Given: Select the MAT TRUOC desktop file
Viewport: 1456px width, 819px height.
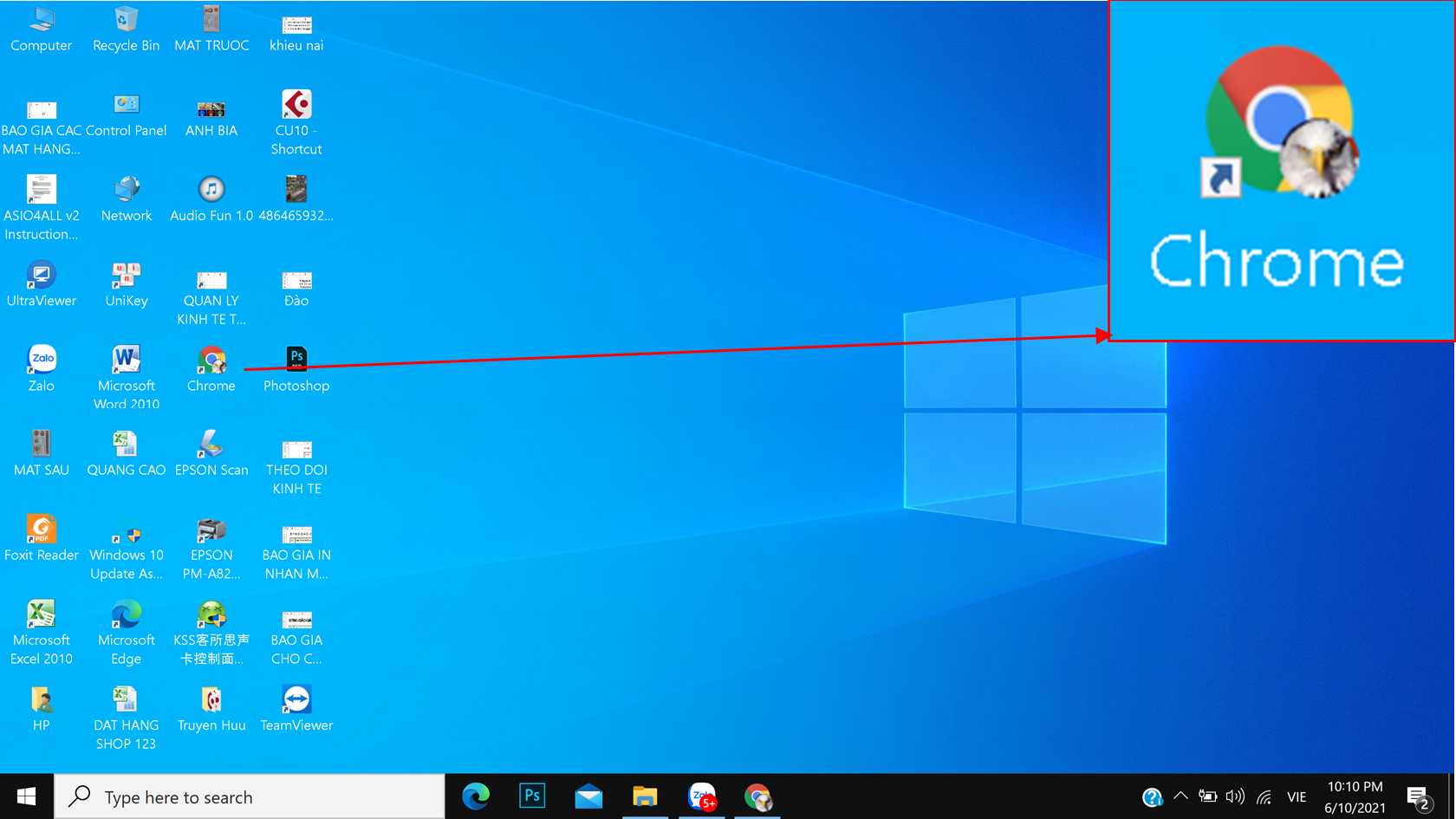Looking at the screenshot, I should (x=211, y=29).
